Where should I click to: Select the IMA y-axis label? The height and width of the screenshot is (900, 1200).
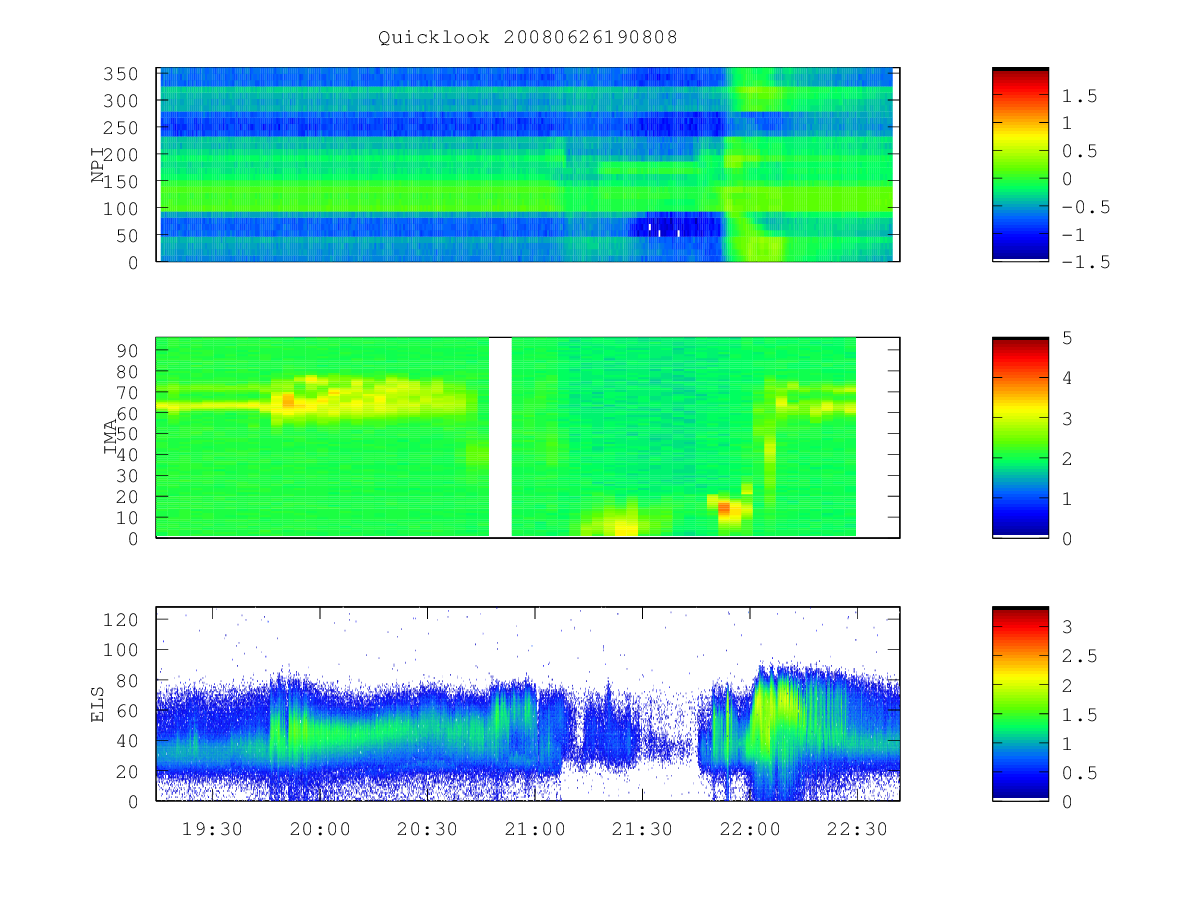tap(110, 438)
